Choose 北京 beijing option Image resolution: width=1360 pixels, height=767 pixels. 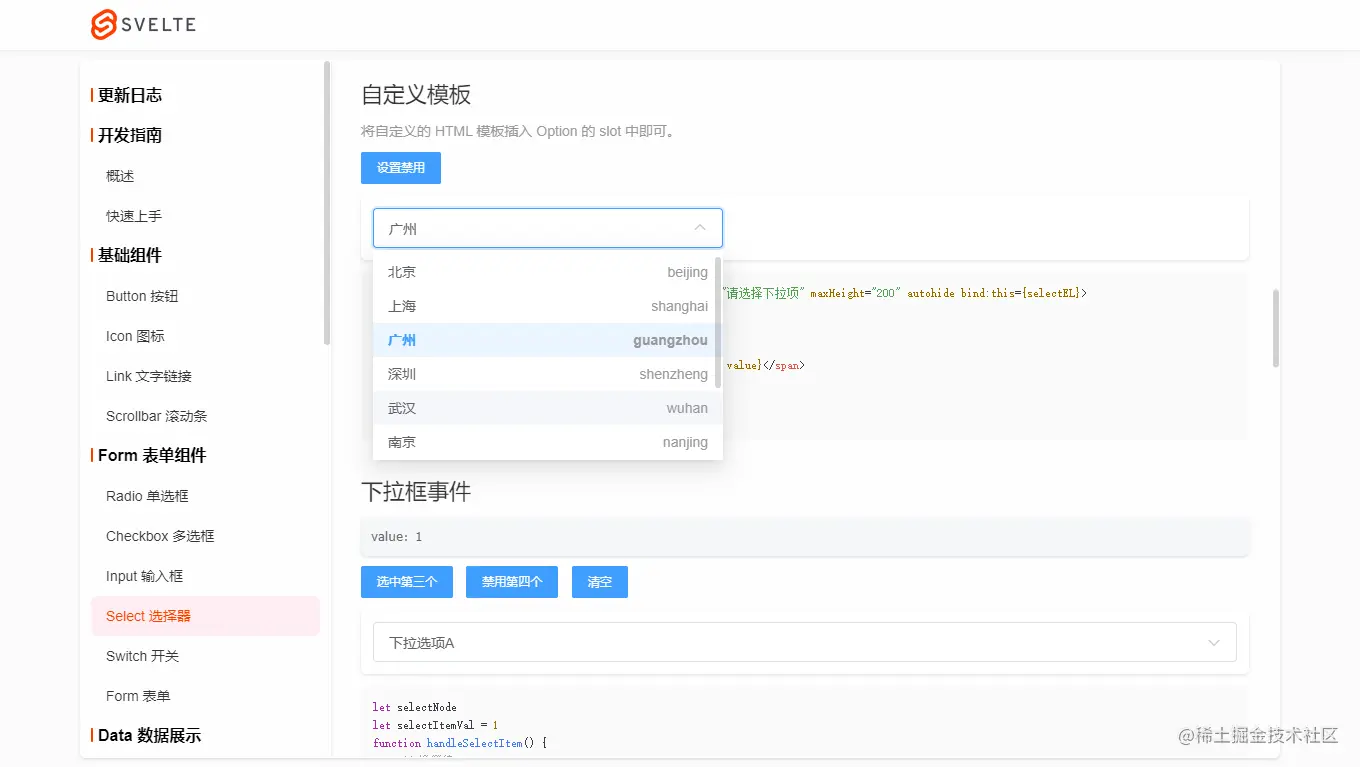coord(548,272)
